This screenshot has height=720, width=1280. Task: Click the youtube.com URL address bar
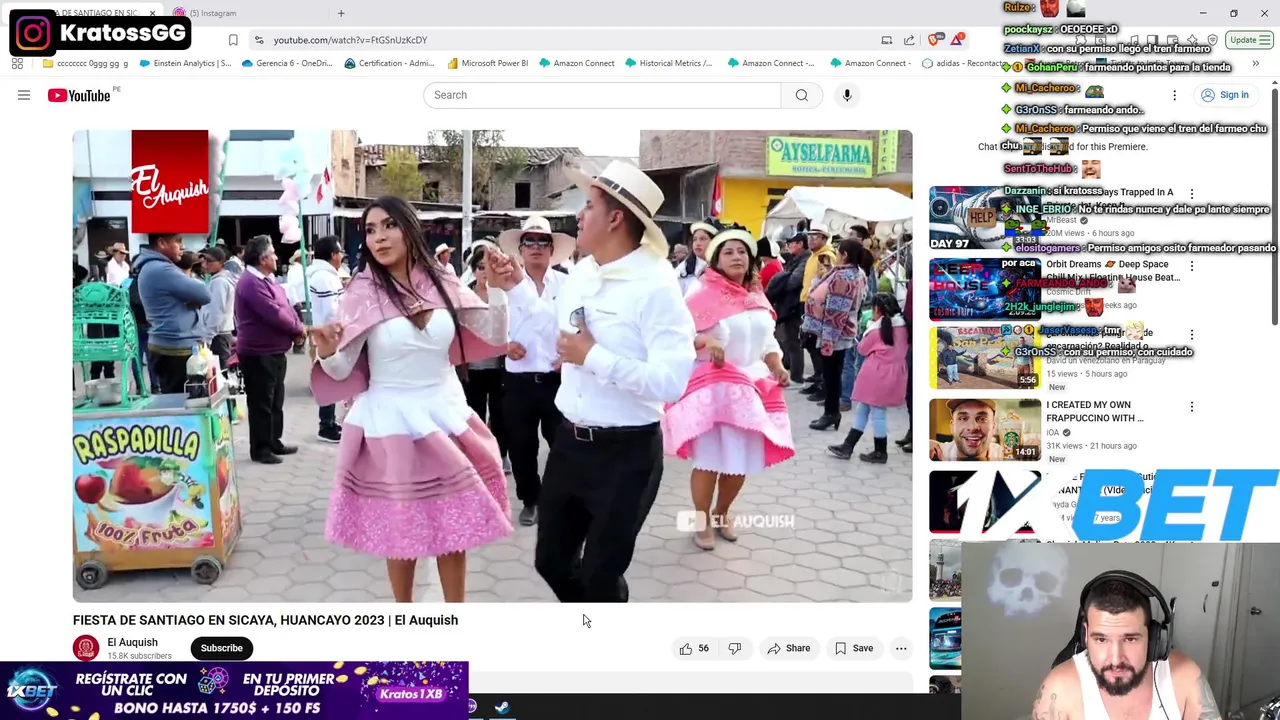tap(350, 40)
